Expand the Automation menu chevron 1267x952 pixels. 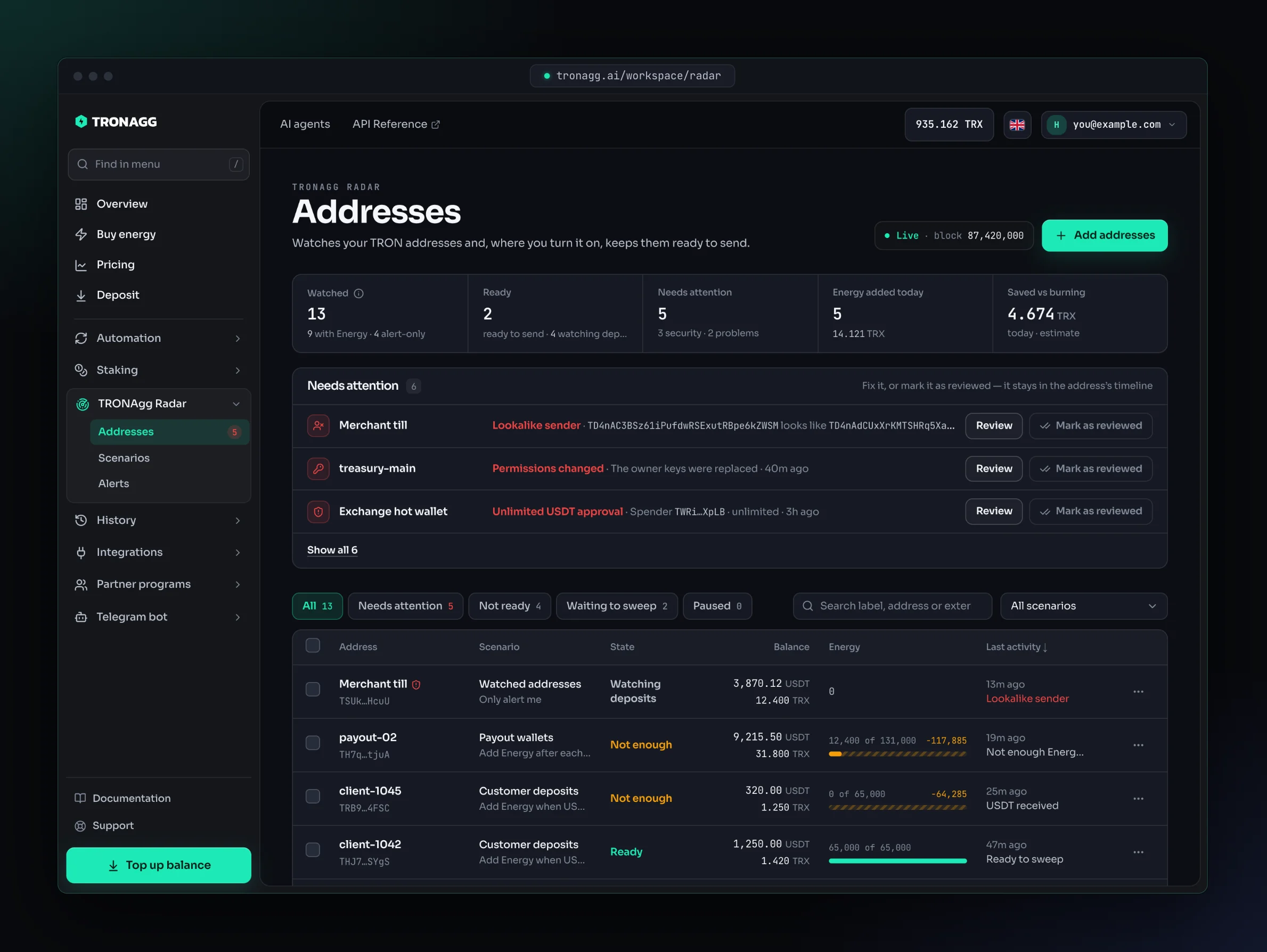coord(237,339)
